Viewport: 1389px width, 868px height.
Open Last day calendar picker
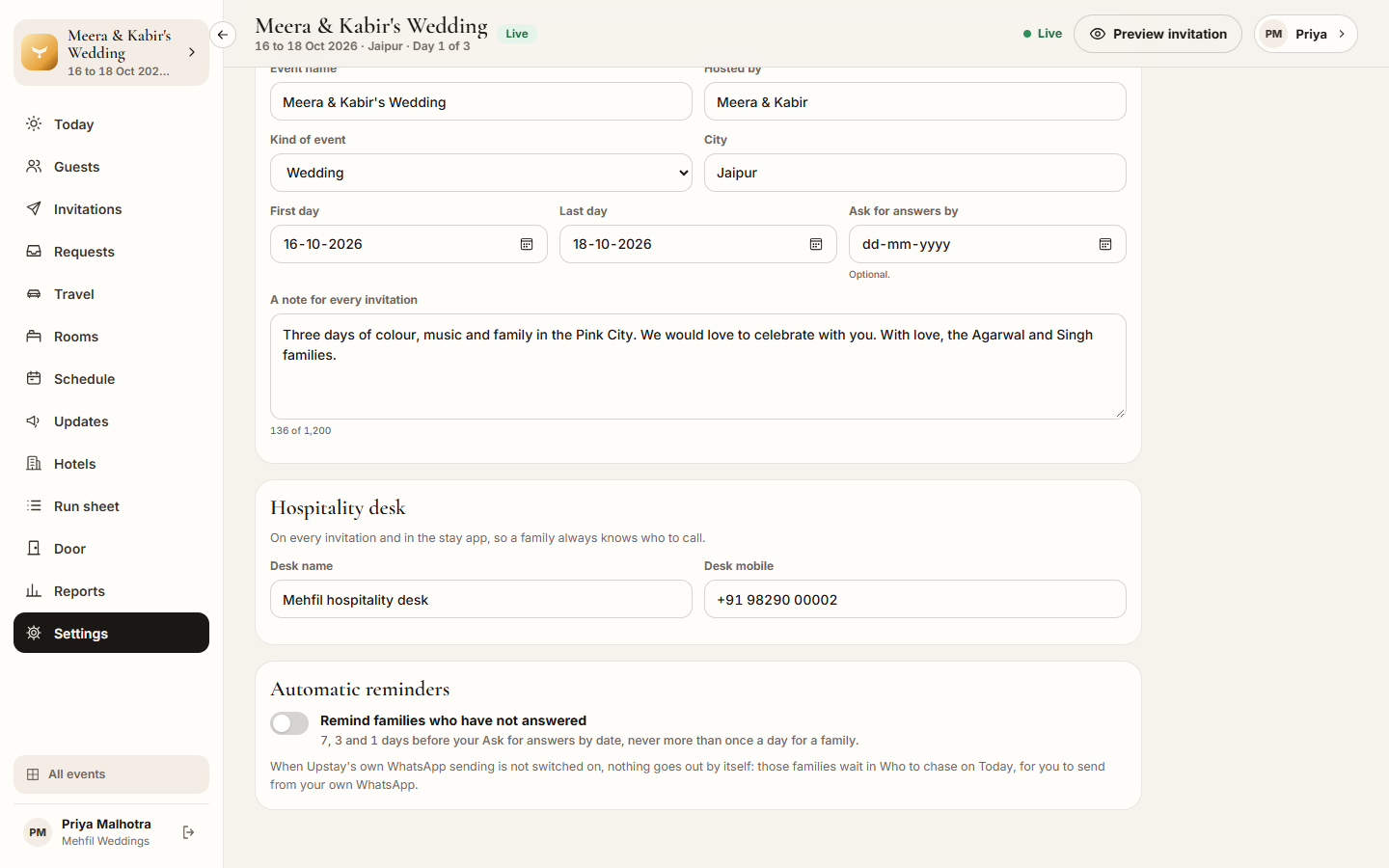816,244
